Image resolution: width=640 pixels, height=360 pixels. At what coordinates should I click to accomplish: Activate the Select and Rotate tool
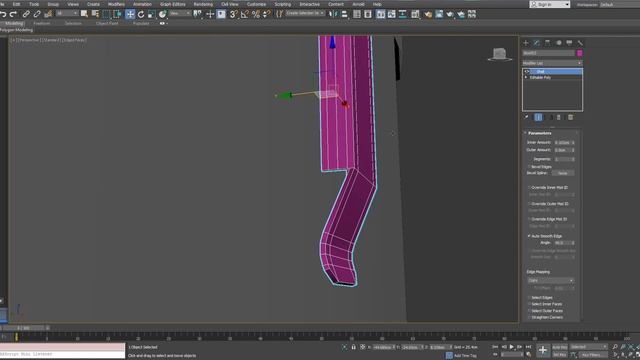coord(141,14)
